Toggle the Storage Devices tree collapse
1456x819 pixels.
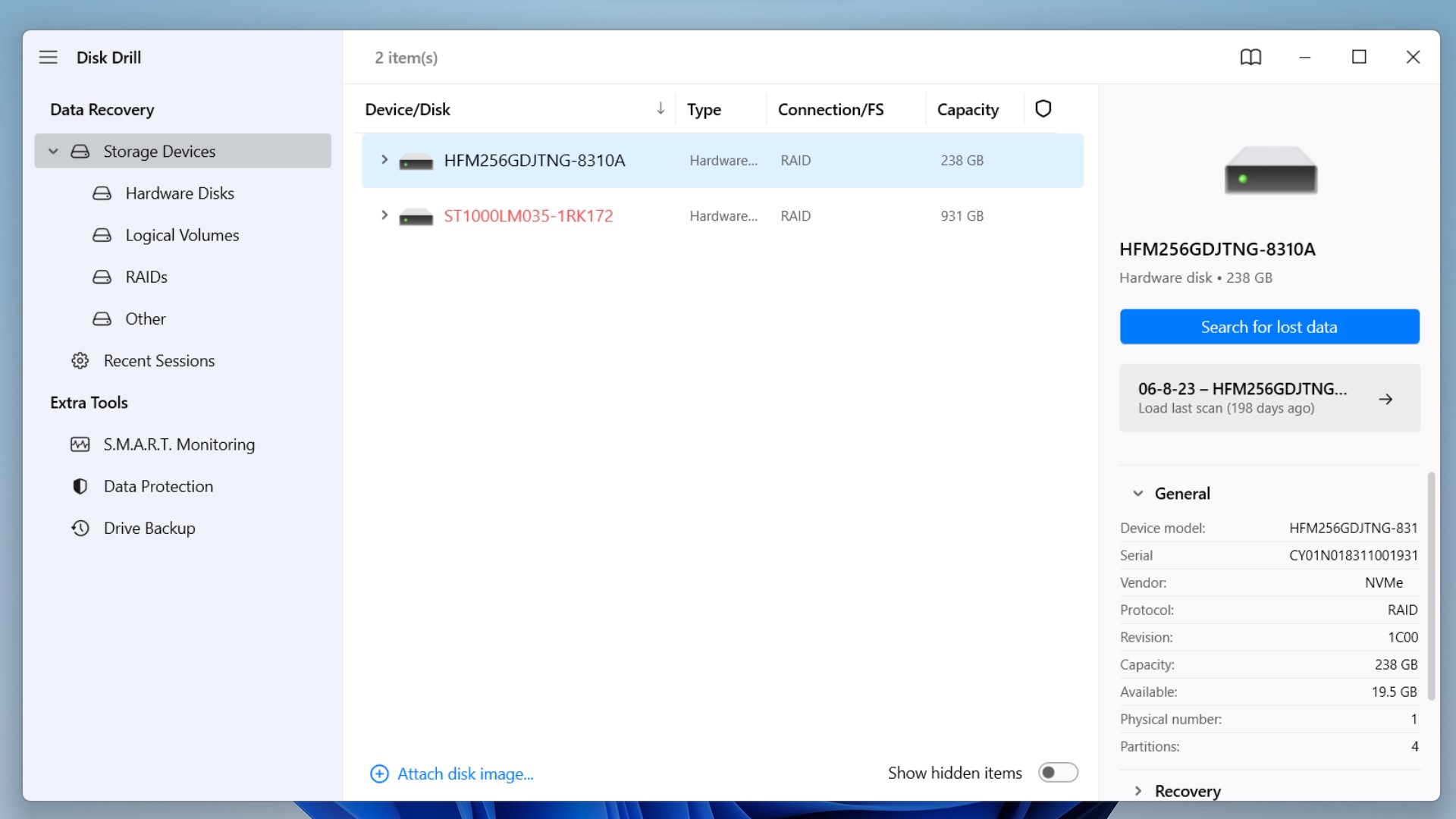pos(53,151)
